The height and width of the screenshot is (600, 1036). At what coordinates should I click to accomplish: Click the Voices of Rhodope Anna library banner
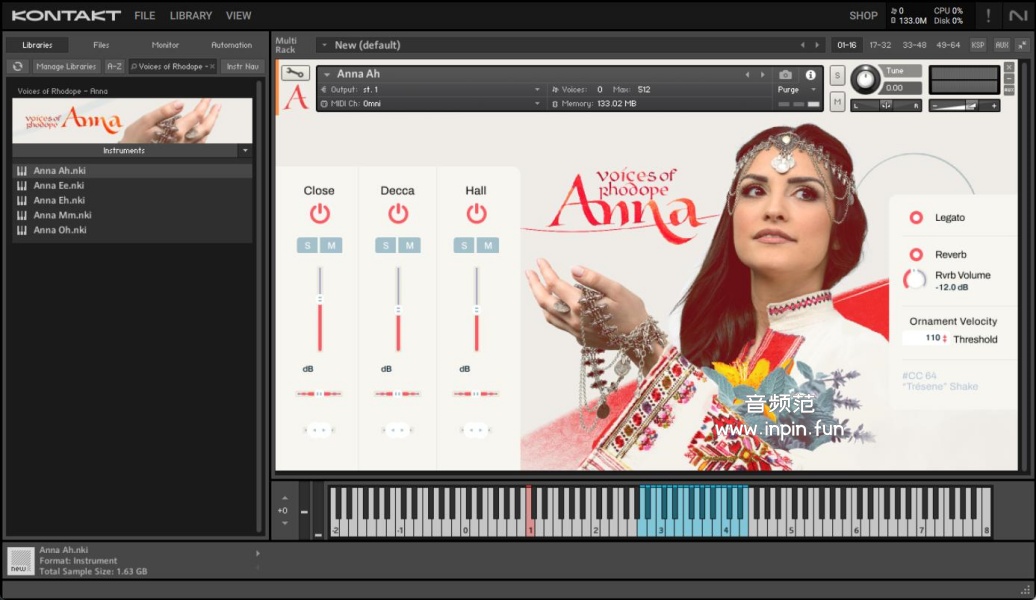(132, 120)
